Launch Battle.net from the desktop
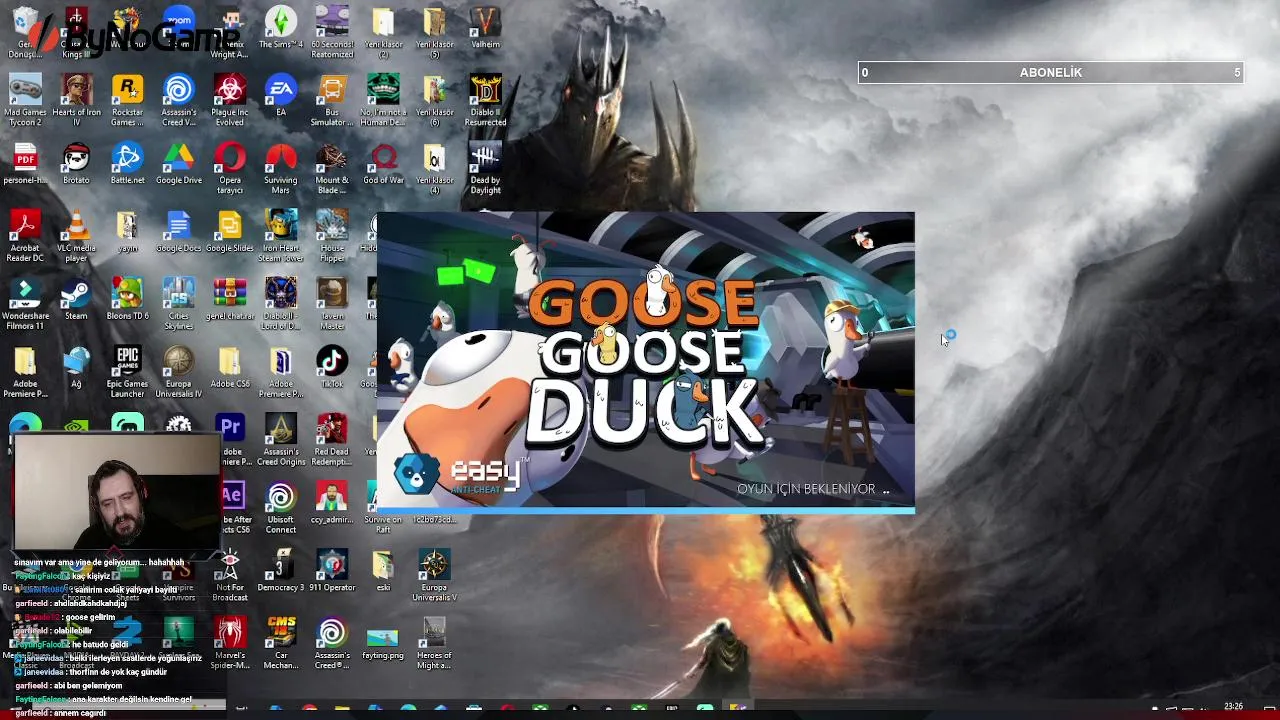 coord(127,163)
